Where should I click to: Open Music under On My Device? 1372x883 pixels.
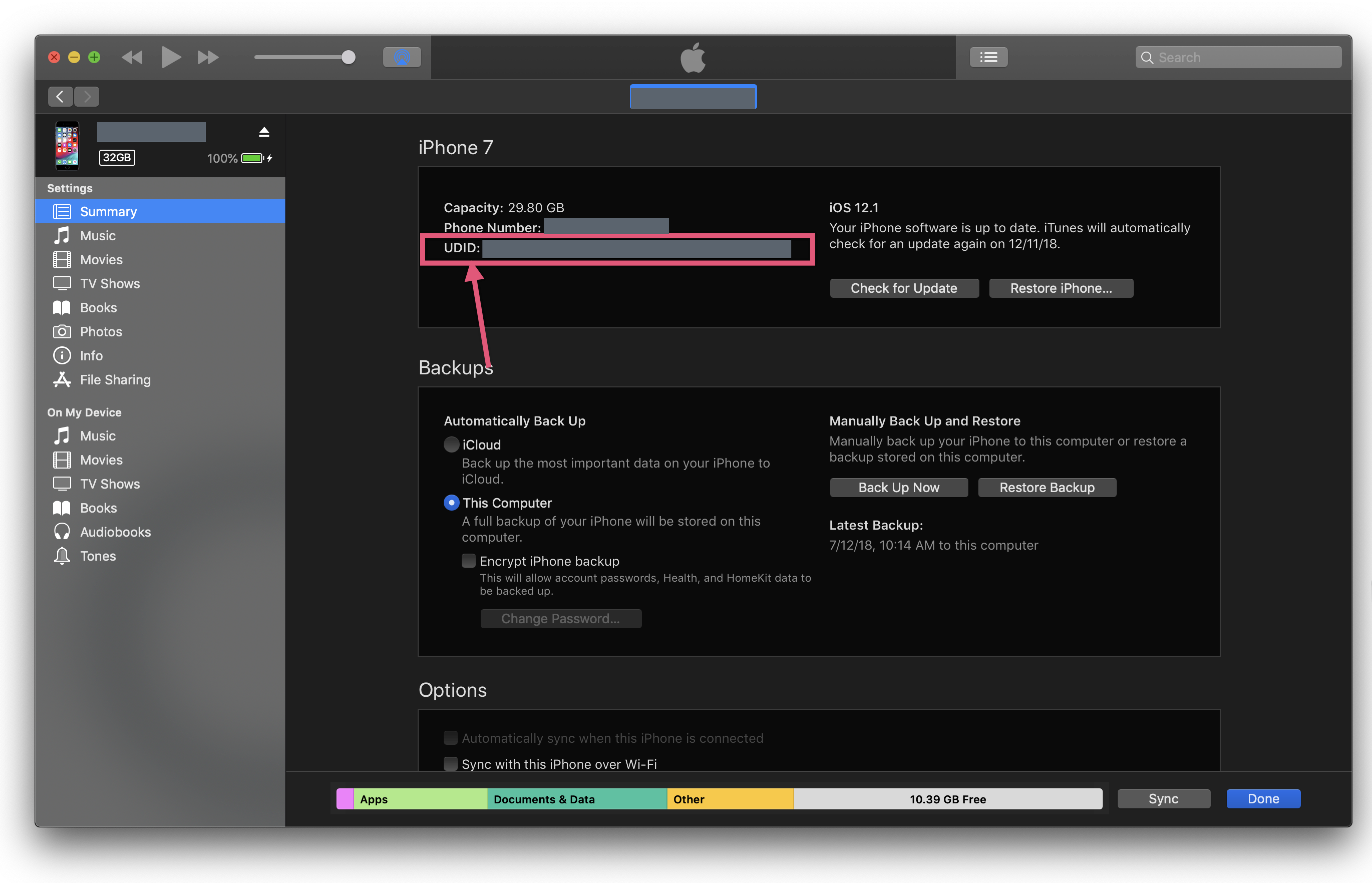coord(160,436)
